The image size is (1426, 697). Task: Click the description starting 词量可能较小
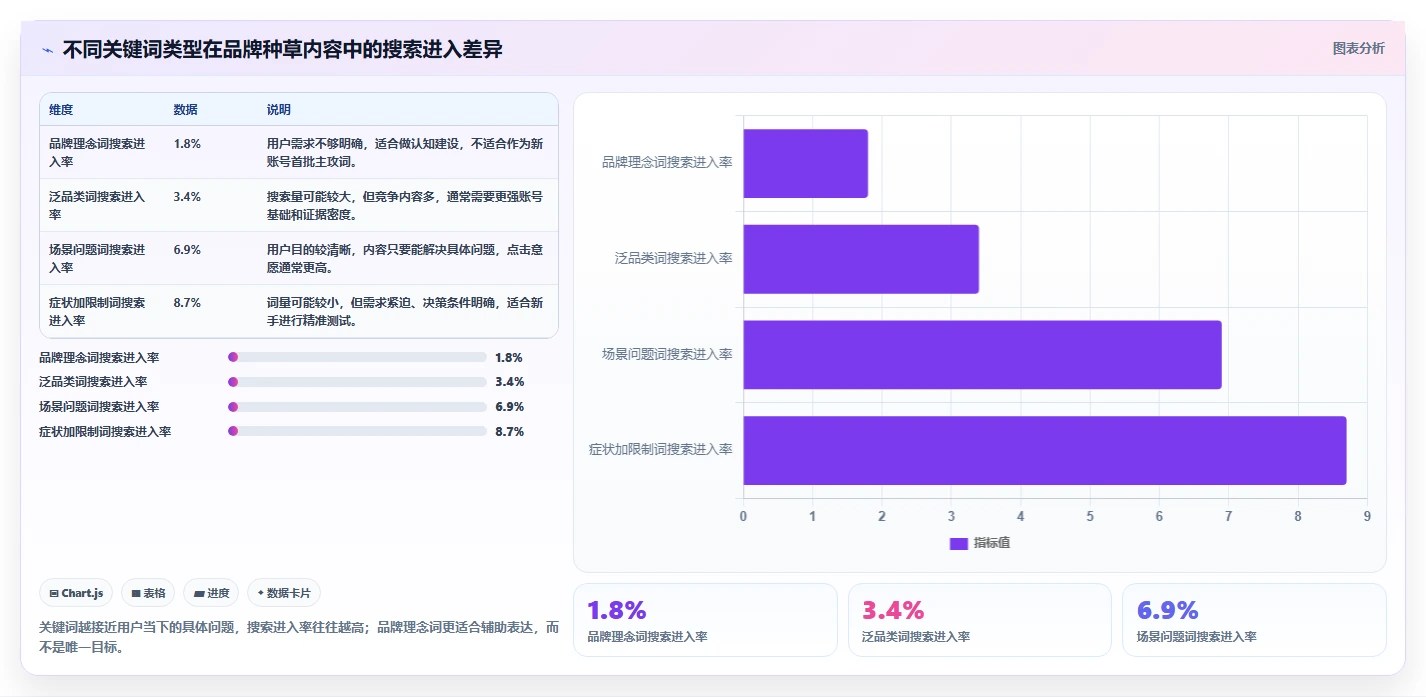405,311
